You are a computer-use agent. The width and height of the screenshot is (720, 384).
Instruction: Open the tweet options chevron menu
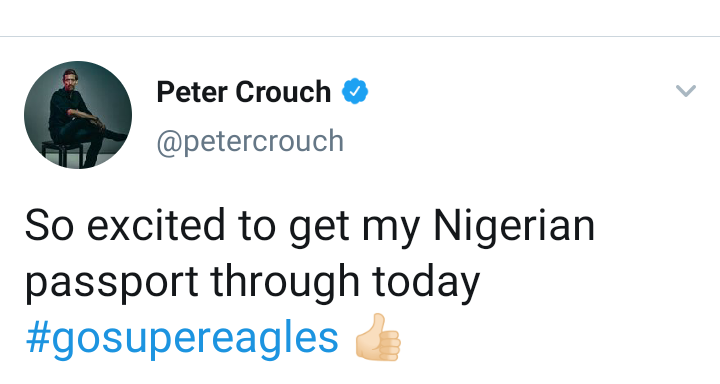click(x=686, y=90)
